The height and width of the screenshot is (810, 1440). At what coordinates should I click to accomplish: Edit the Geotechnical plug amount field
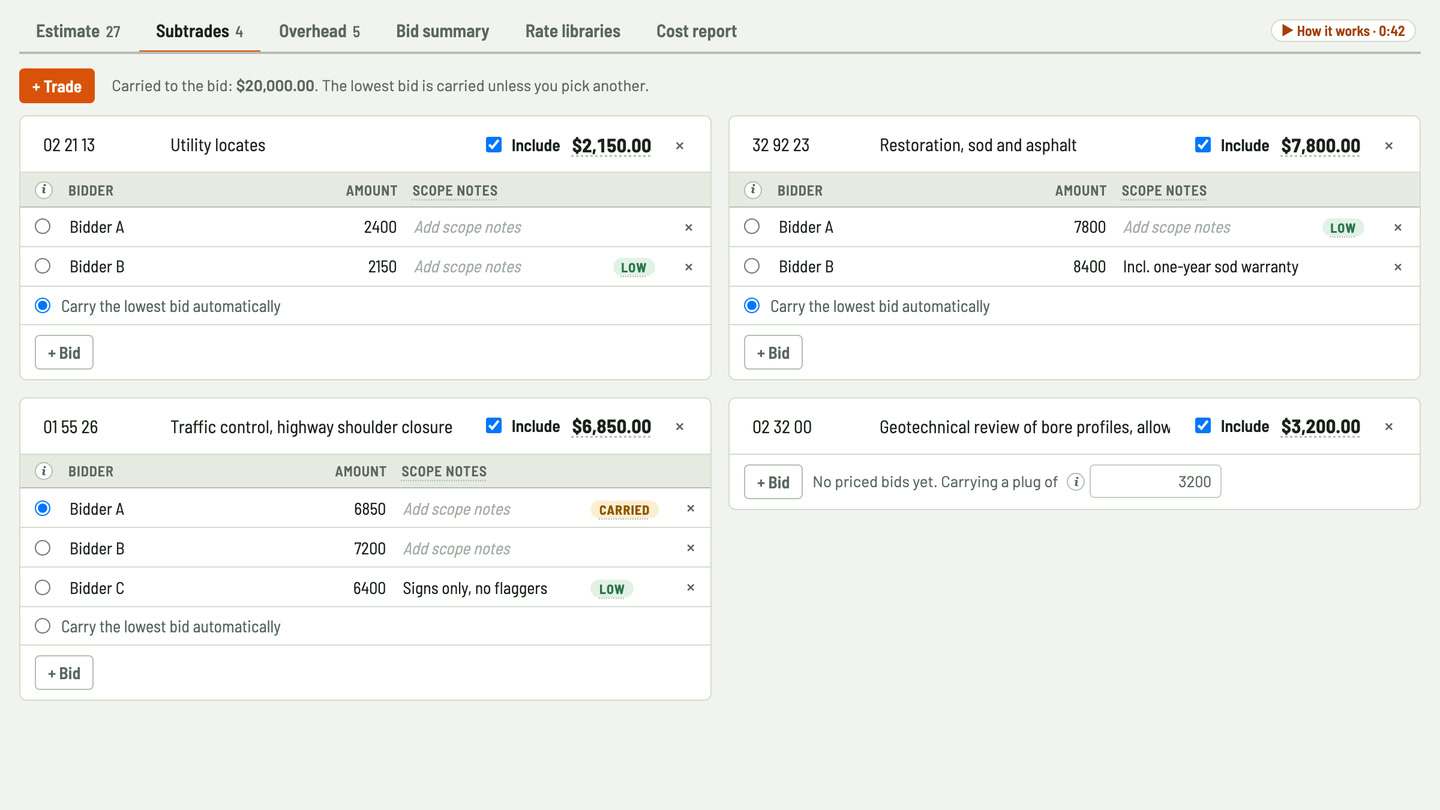1155,482
